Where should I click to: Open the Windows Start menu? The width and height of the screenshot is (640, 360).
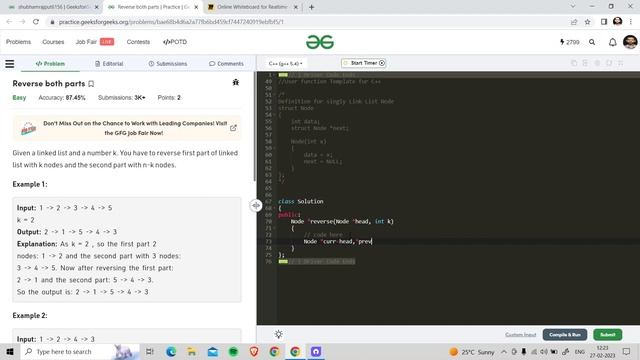(9, 351)
